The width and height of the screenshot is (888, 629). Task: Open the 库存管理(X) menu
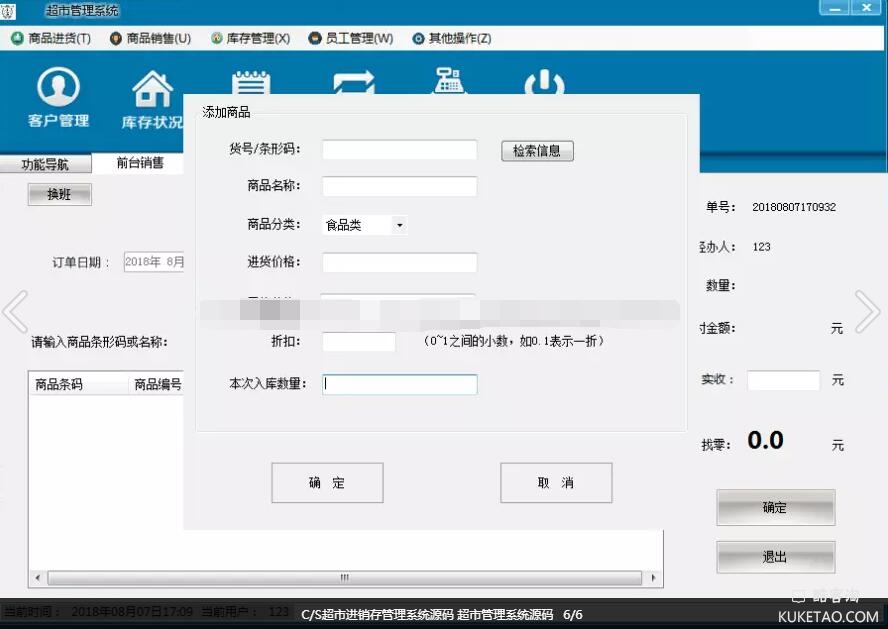250,38
